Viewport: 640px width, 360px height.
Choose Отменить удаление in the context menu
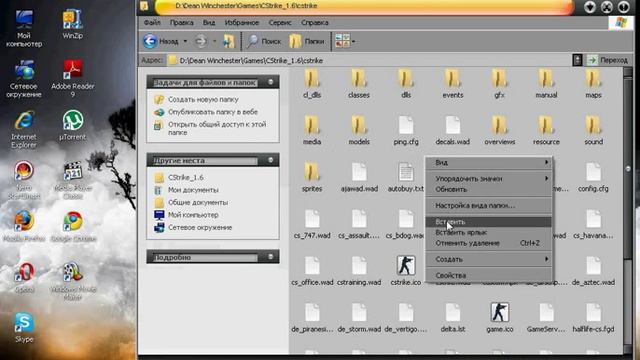(489, 243)
